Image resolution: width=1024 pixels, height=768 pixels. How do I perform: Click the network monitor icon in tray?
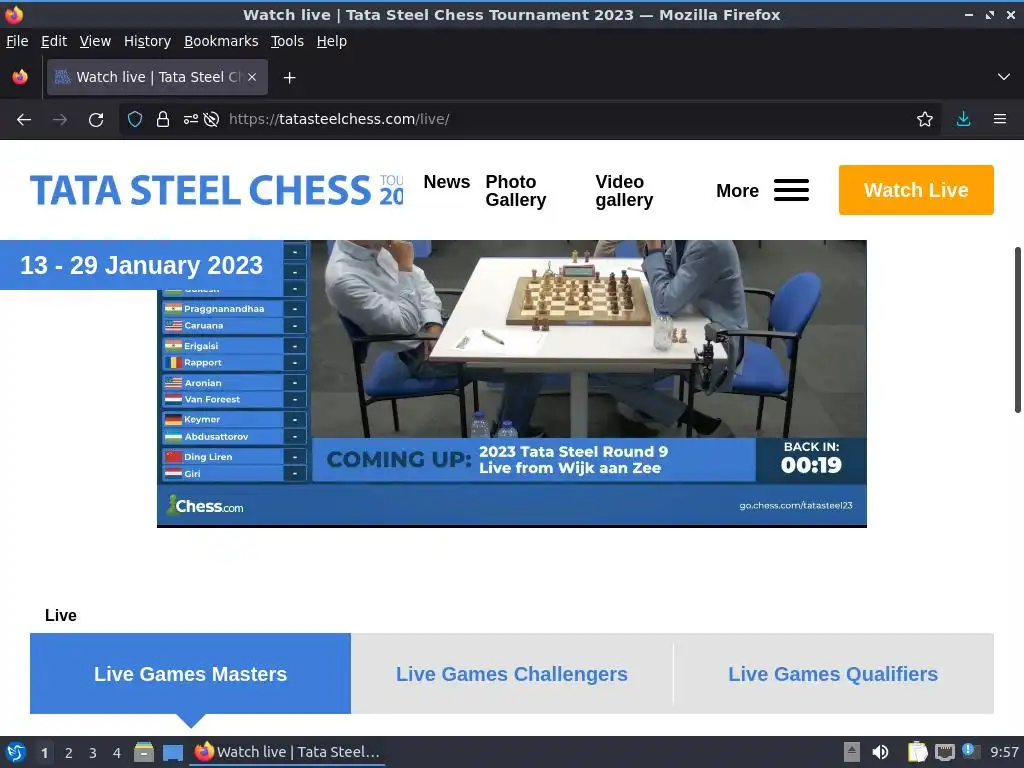944,752
